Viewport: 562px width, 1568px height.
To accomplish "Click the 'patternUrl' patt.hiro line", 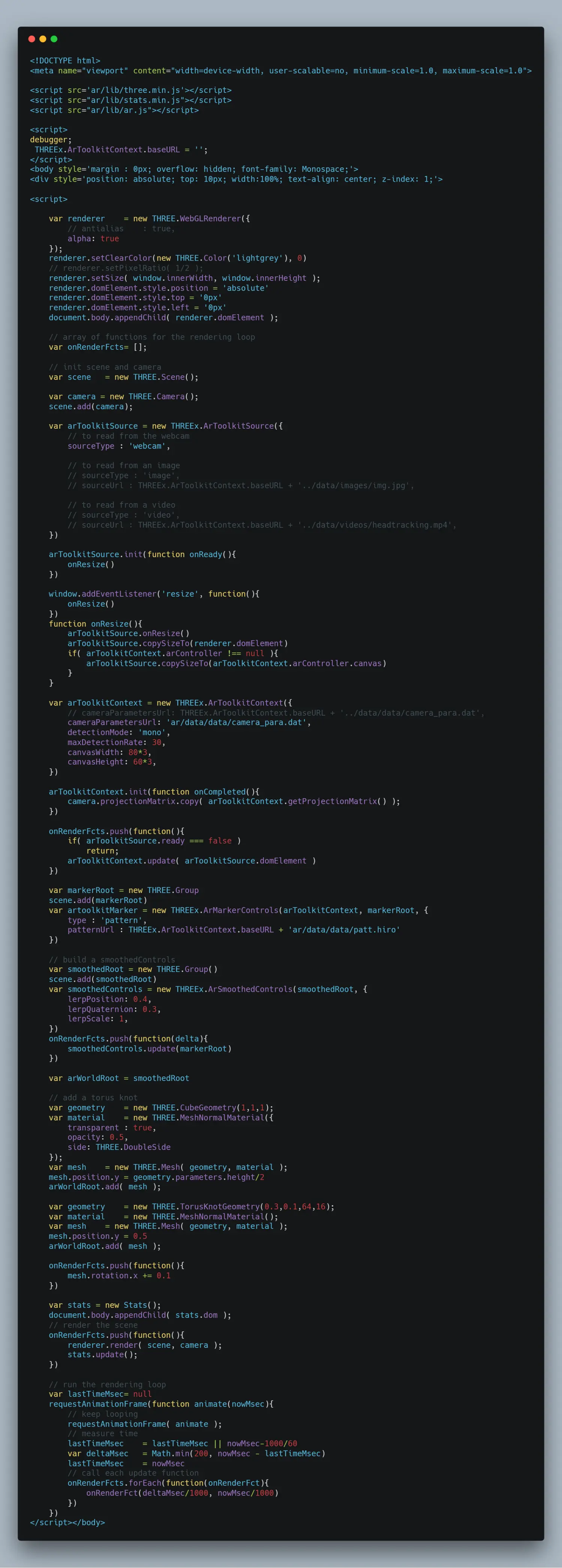I will point(234,930).
